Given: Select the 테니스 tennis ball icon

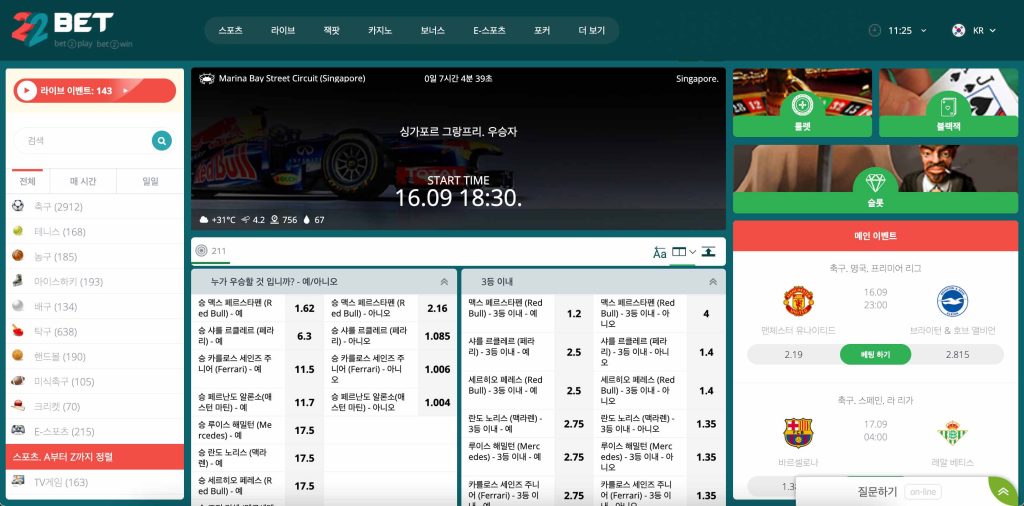Looking at the screenshot, I should [18, 231].
